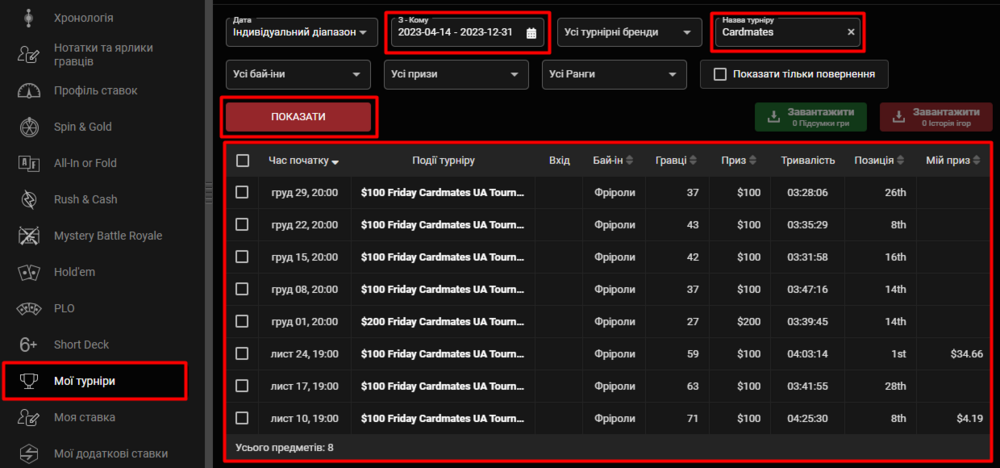This screenshot has width=1000, height=468.
Task: Check the груд 22, 20:00 tournament row
Action: [x=242, y=224]
